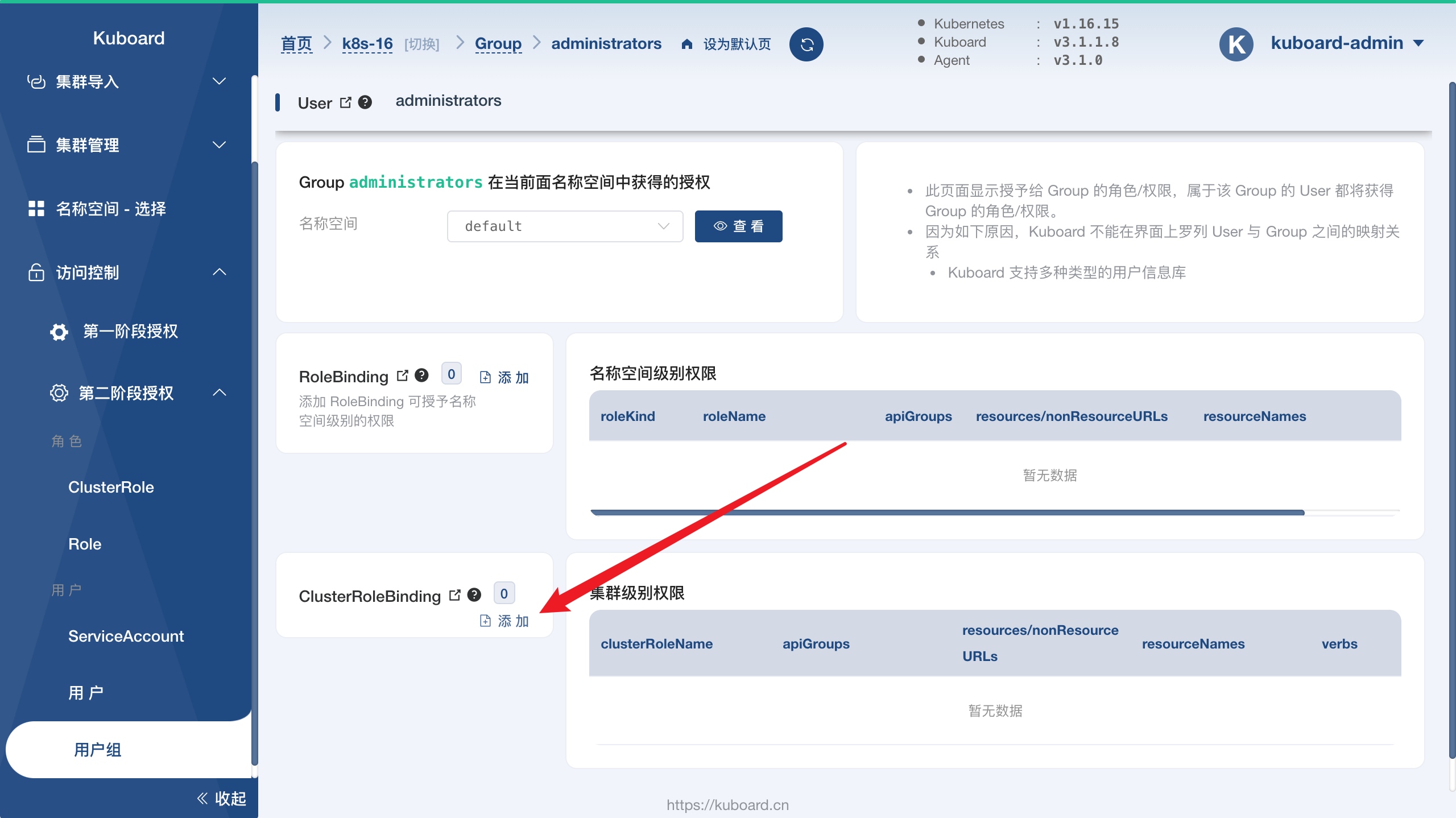Image resolution: width=1456 pixels, height=818 pixels.
Task: Open the Role menu item
Action: point(85,544)
